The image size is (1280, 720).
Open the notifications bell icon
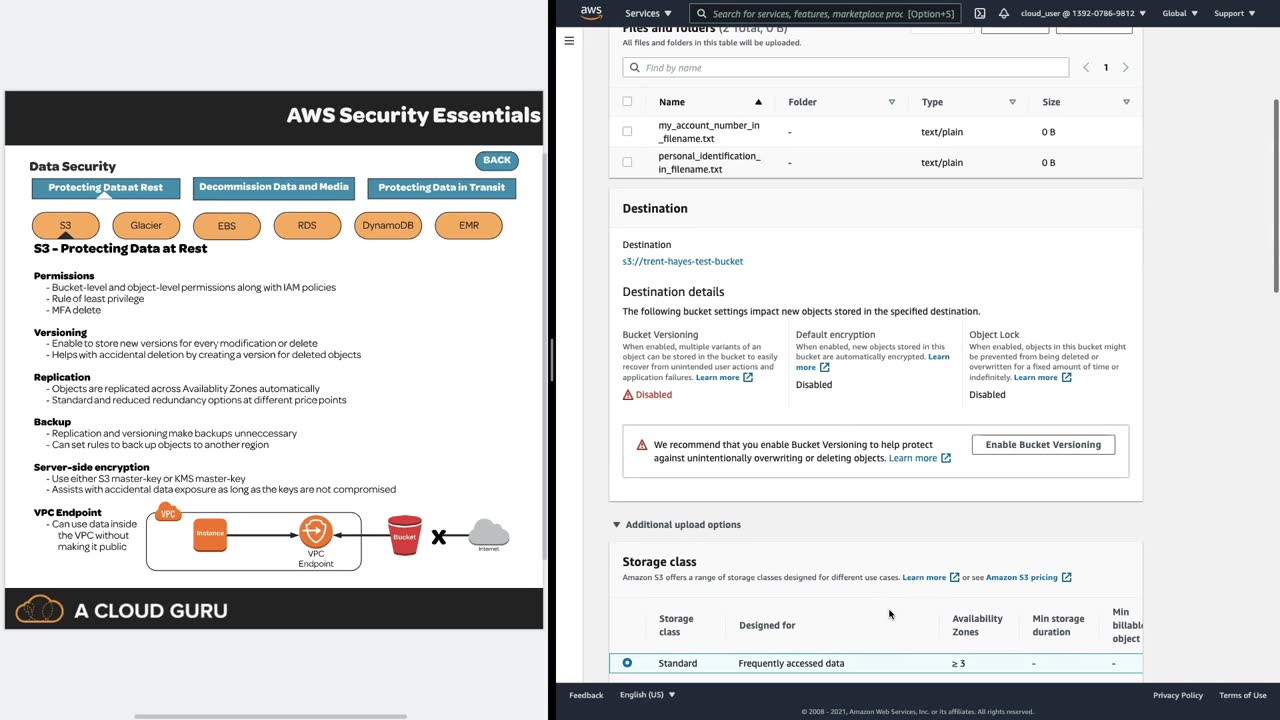point(1002,13)
